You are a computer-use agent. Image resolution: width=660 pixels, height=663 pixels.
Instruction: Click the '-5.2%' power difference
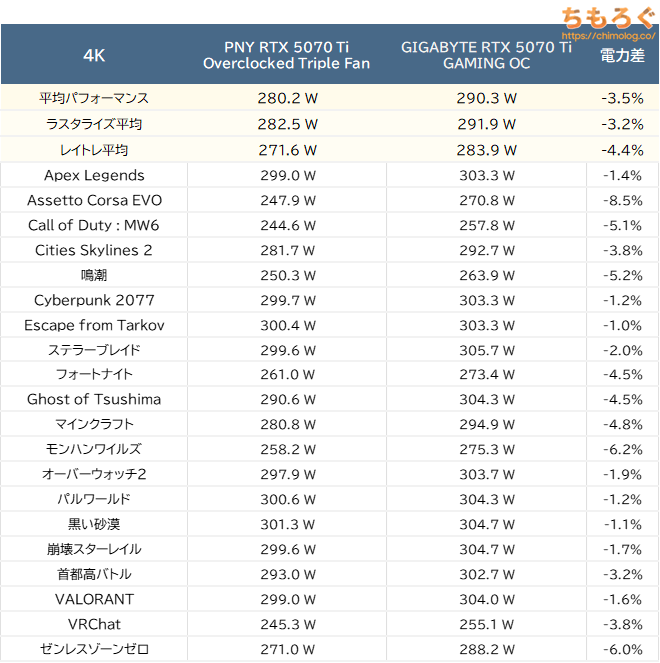coord(622,275)
